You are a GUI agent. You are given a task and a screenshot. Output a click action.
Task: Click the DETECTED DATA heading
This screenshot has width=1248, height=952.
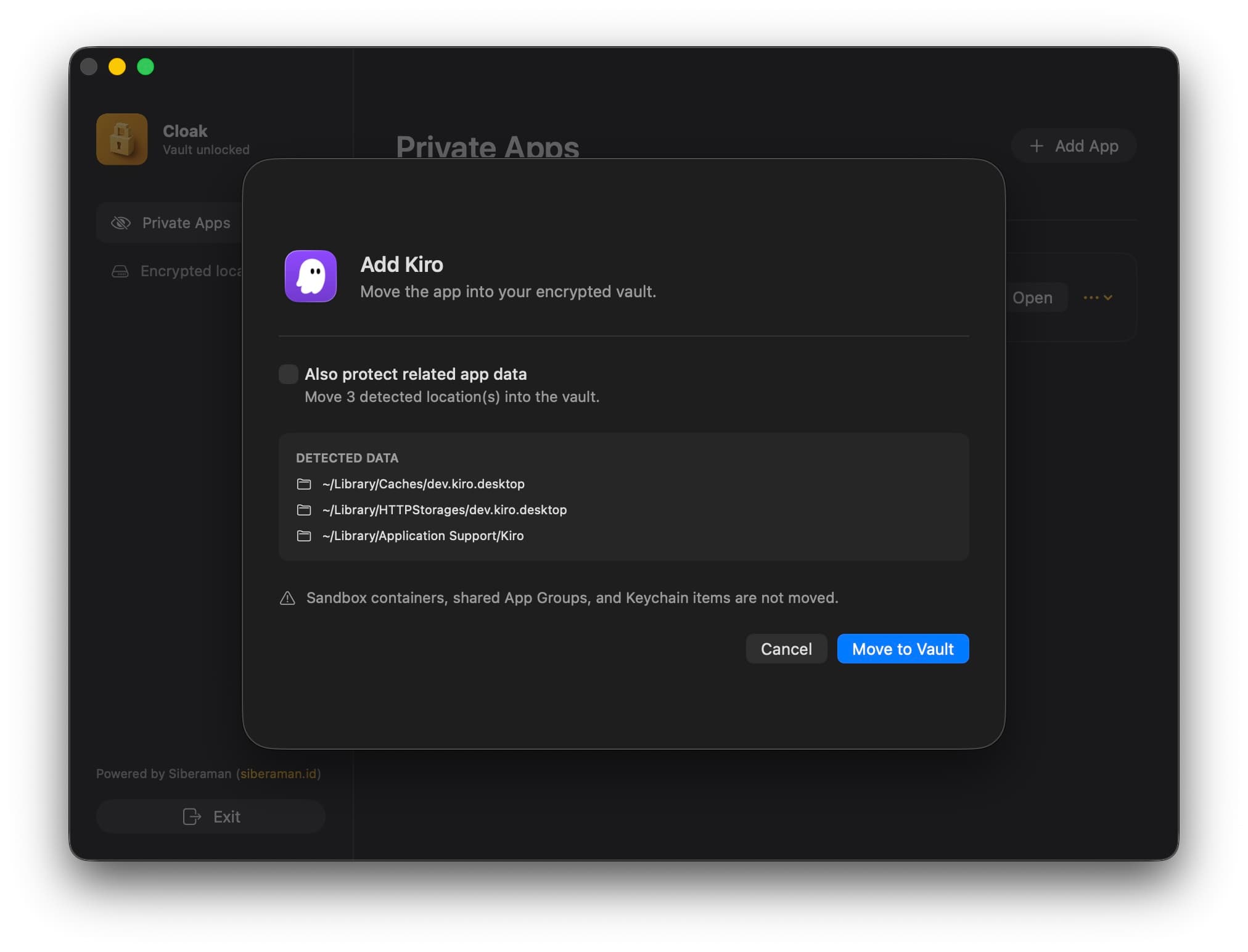[347, 458]
